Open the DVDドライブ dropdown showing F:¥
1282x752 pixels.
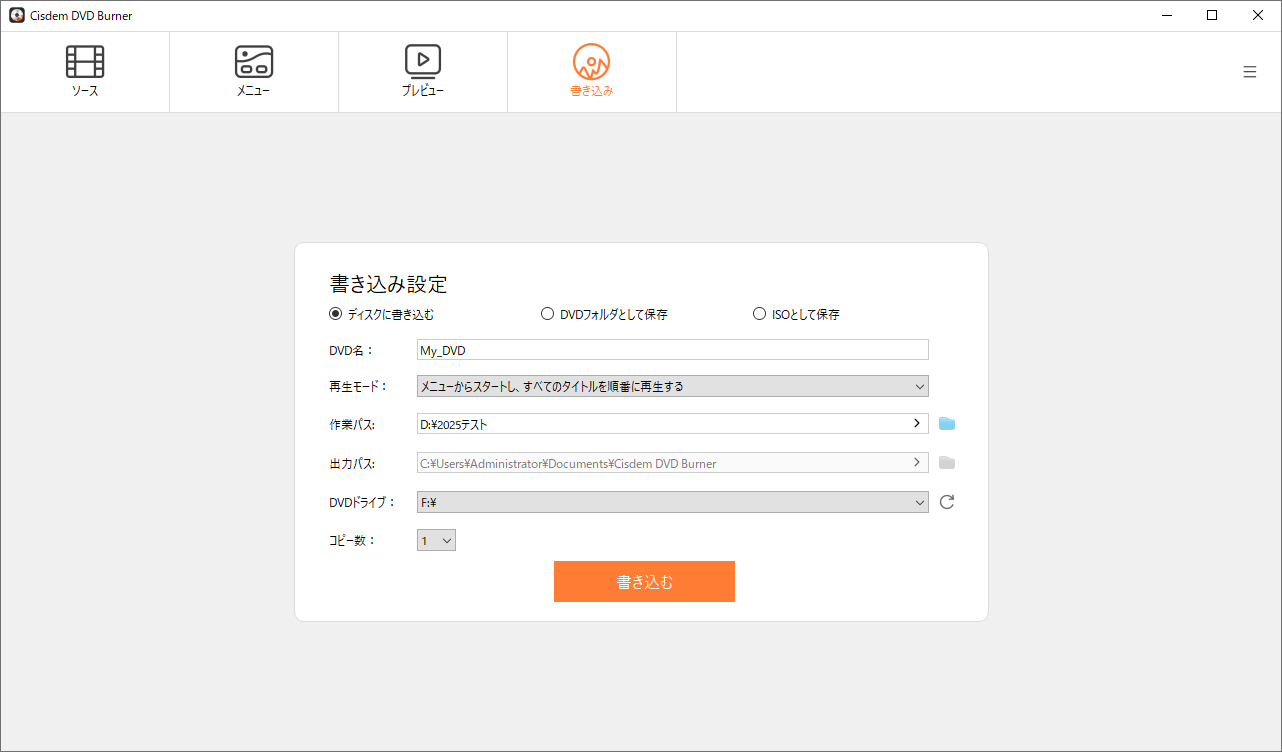(x=672, y=502)
